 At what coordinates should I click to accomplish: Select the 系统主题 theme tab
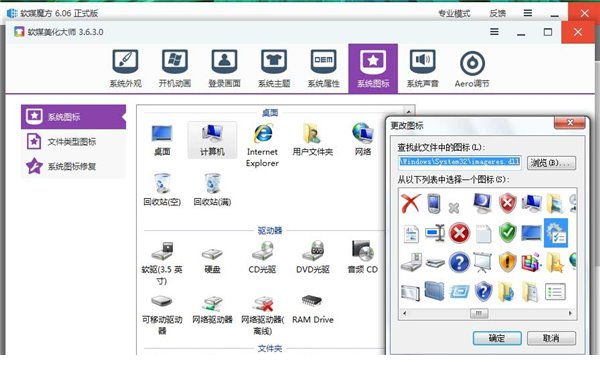(274, 69)
